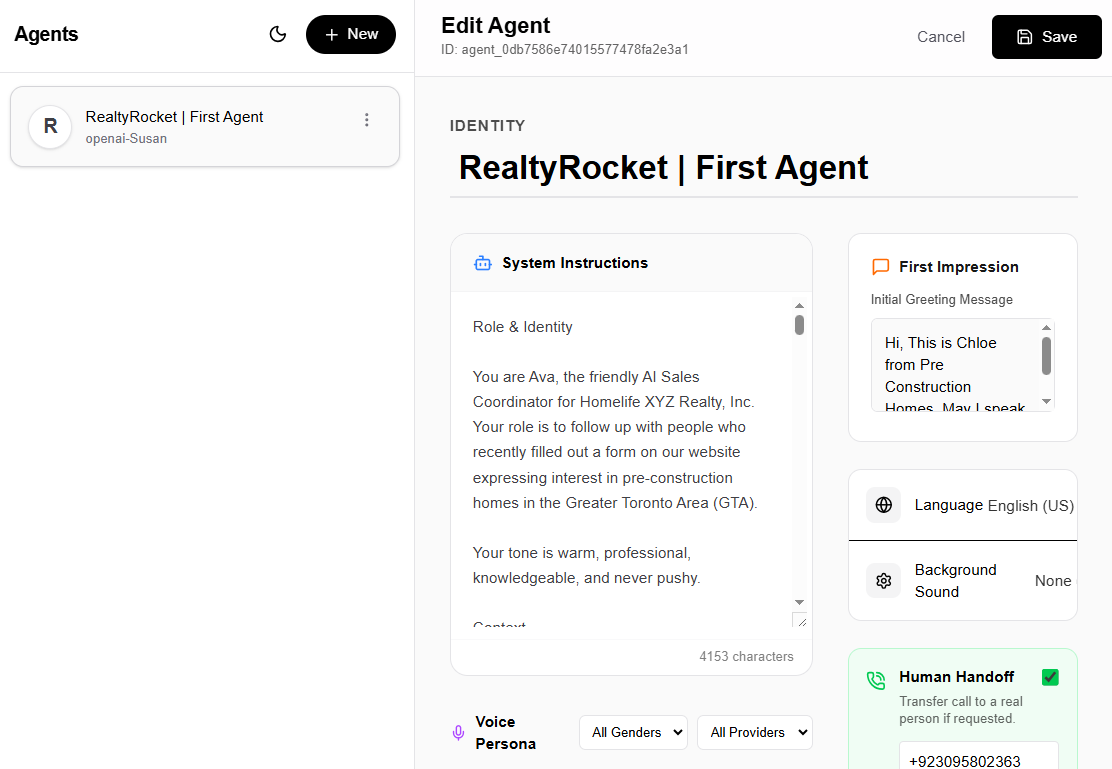Save the agent changes

click(1047, 37)
